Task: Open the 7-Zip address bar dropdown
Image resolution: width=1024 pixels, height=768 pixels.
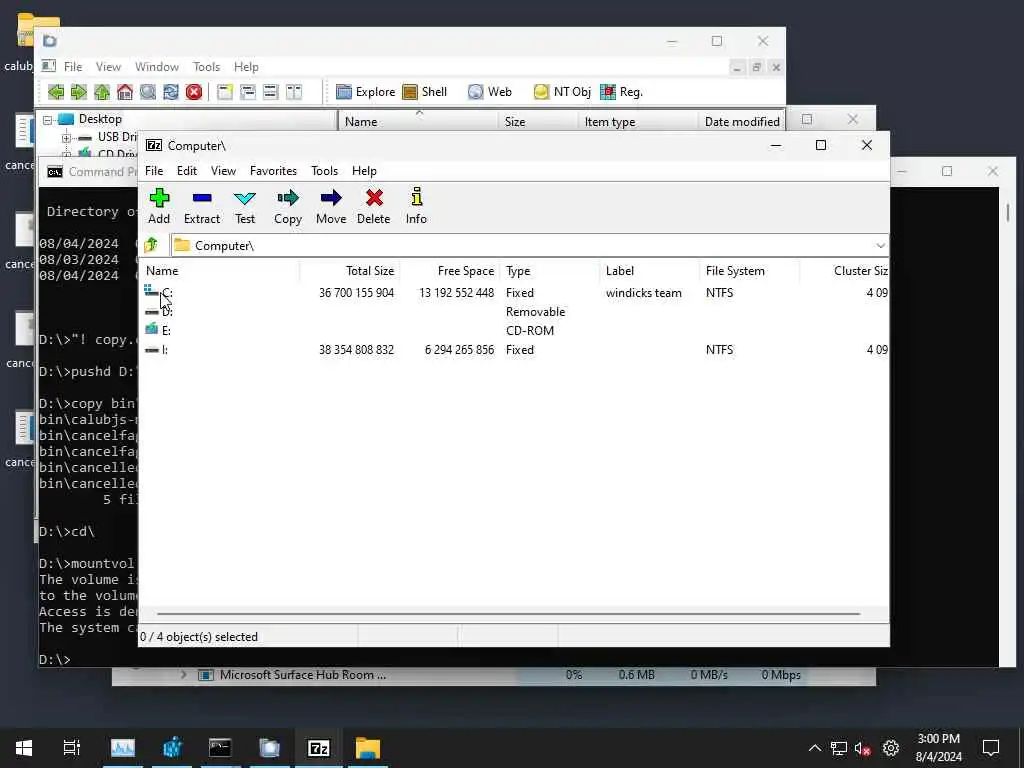Action: (x=880, y=246)
